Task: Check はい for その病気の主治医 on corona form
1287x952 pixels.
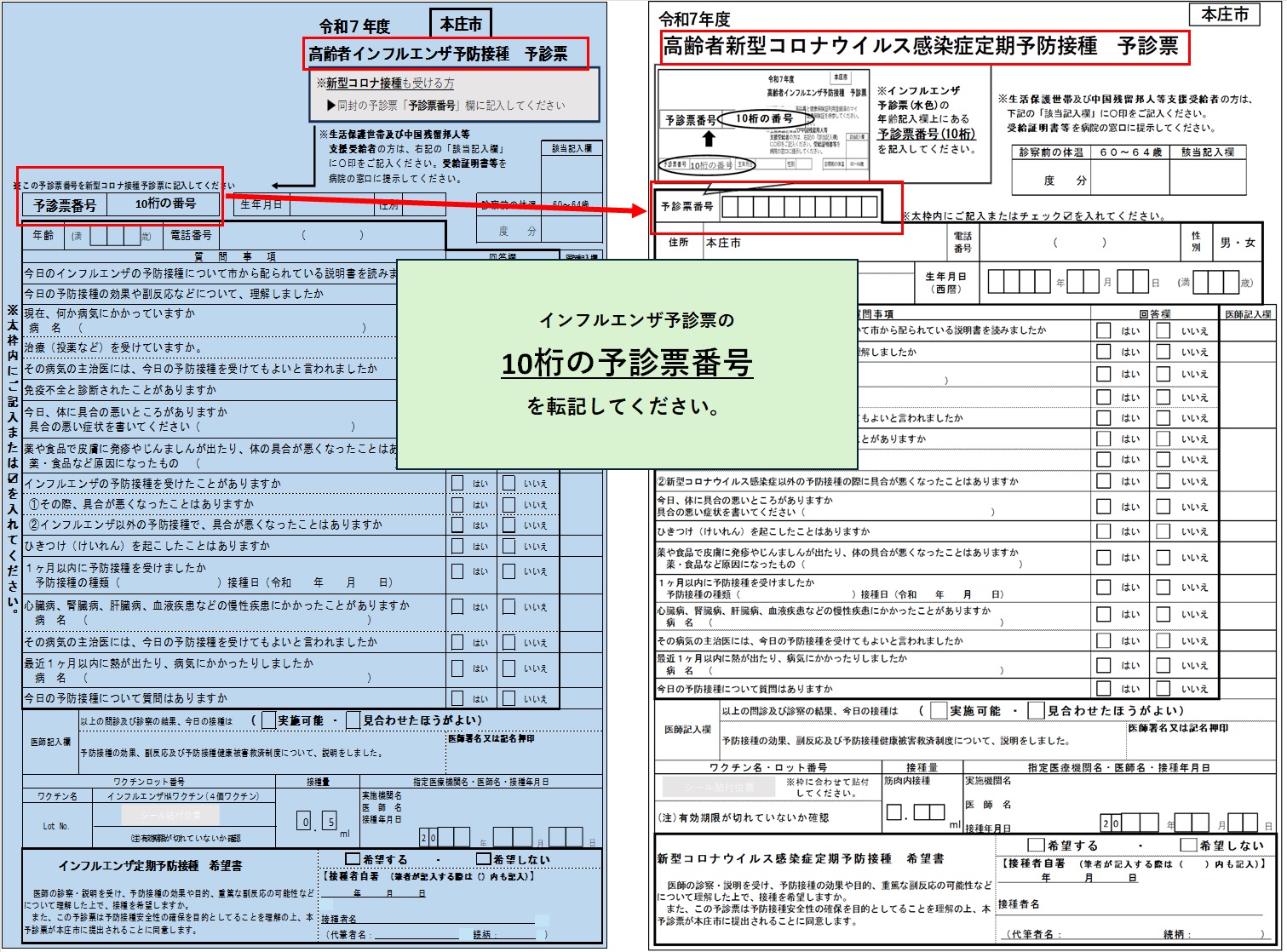Action: point(1103,640)
